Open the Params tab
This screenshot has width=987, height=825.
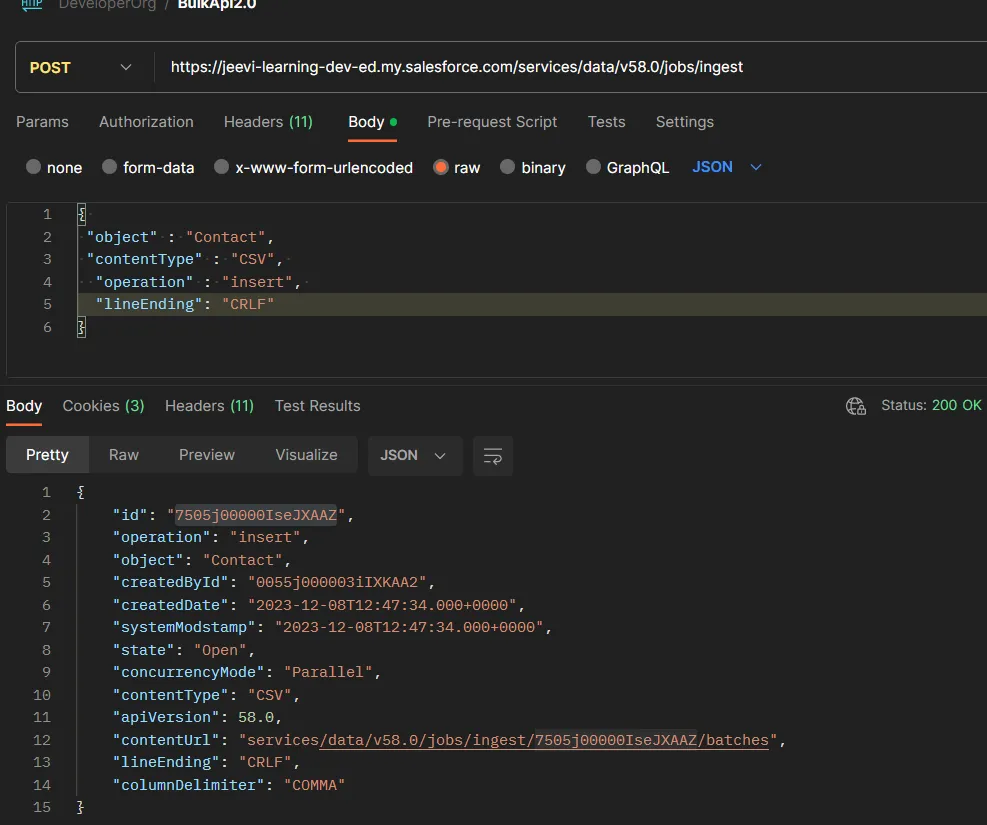pyautogui.click(x=42, y=122)
